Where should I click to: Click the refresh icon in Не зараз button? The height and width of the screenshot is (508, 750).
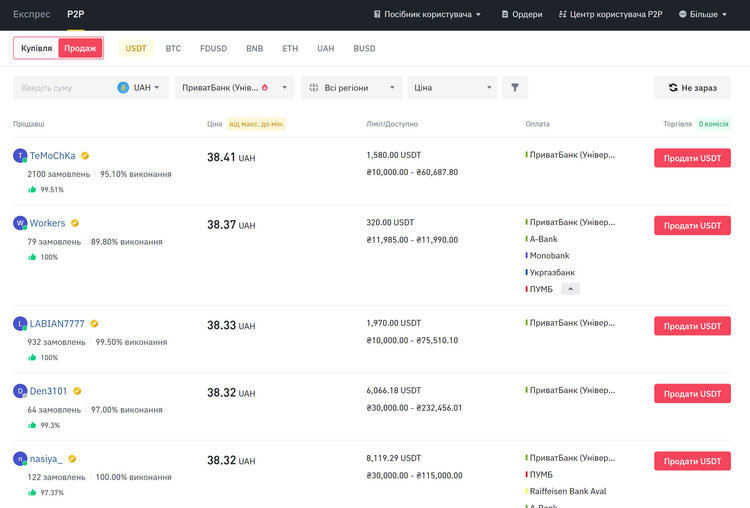(673, 88)
